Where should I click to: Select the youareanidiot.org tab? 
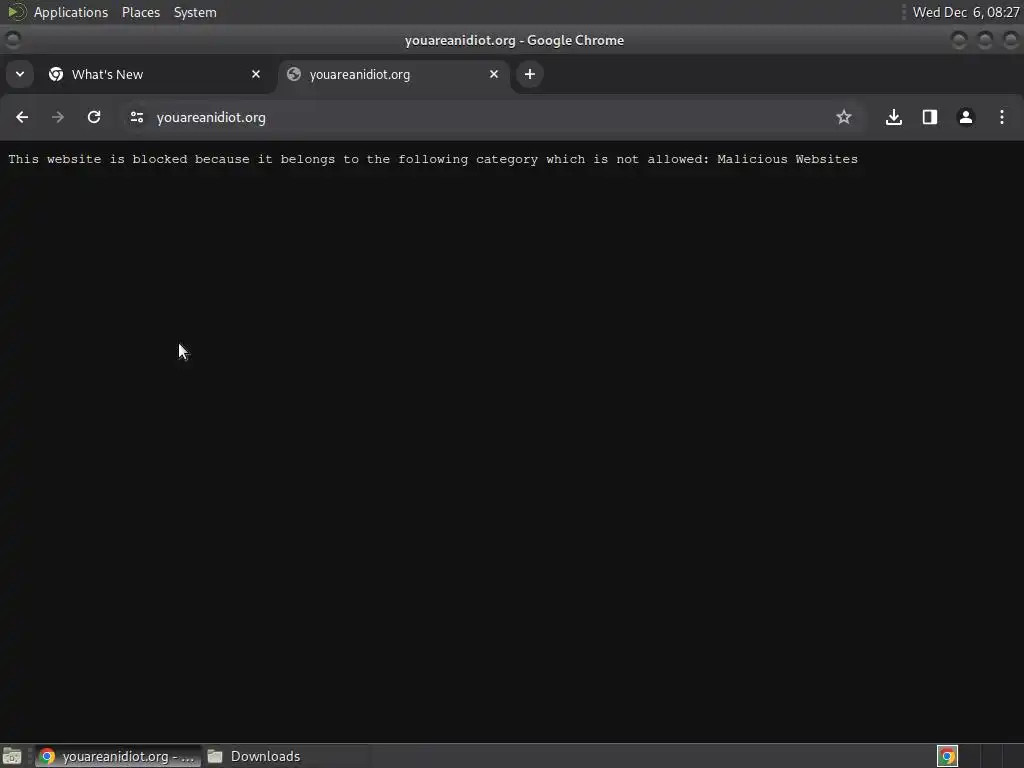pyautogui.click(x=394, y=74)
